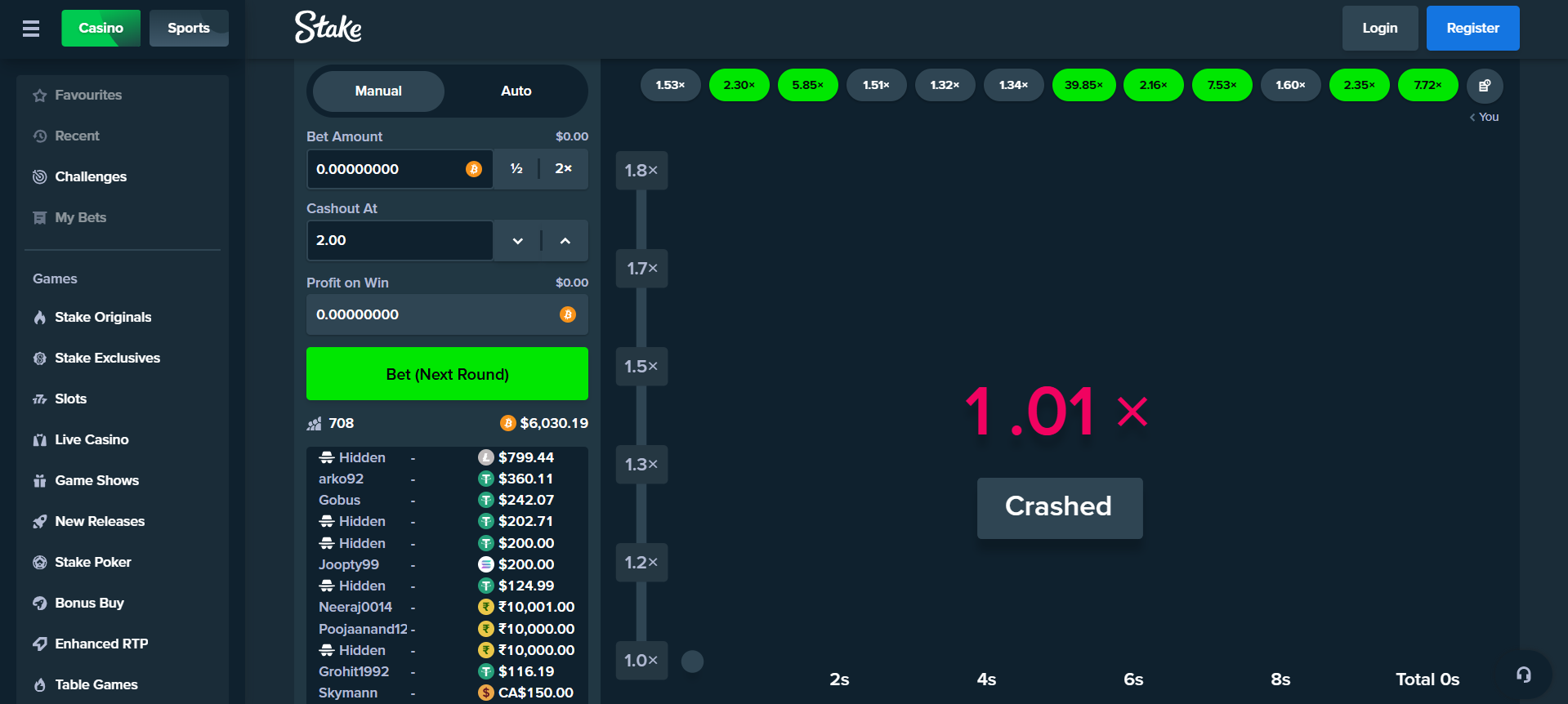The width and height of the screenshot is (1568, 704).
Task: Click the CAD coin icon beside CA$150.00
Action: pos(486,693)
